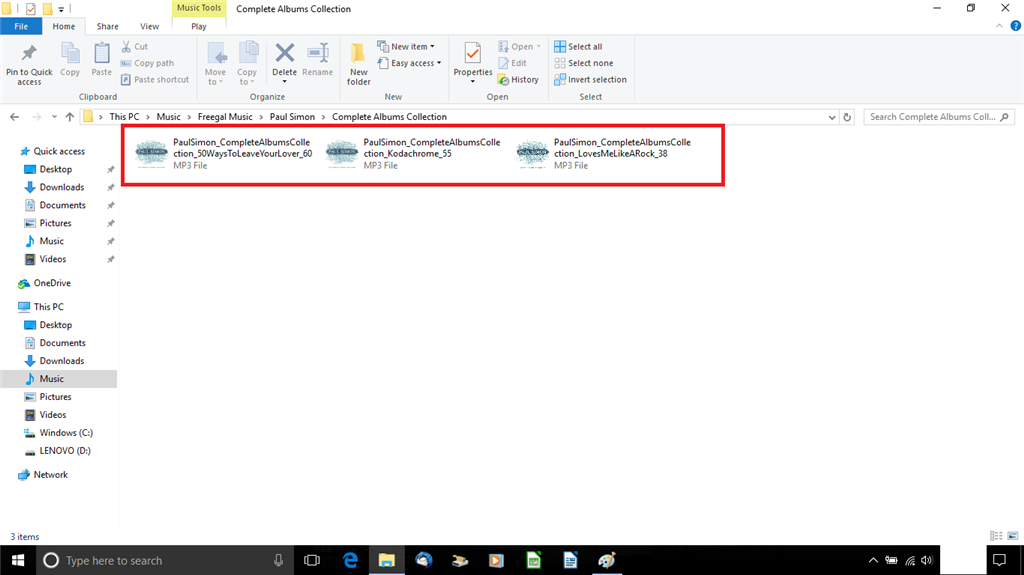The width and height of the screenshot is (1024, 575).
Task: Refresh the folder view
Action: tap(847, 117)
